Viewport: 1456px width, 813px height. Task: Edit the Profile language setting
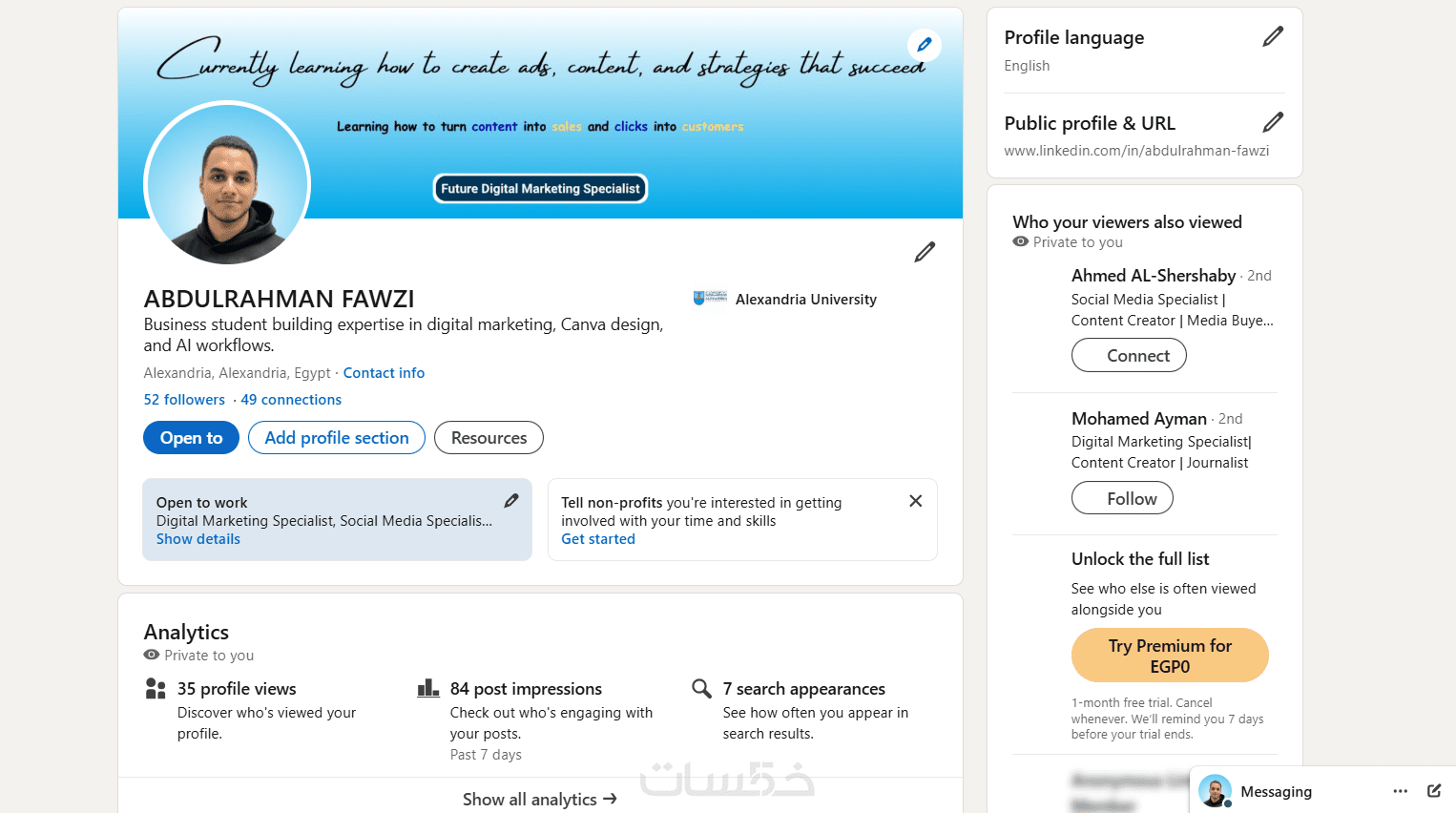point(1273,37)
